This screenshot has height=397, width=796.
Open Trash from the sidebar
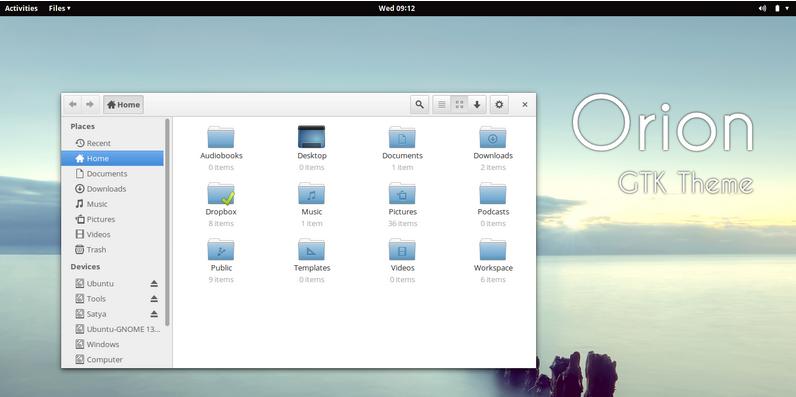[112, 250]
